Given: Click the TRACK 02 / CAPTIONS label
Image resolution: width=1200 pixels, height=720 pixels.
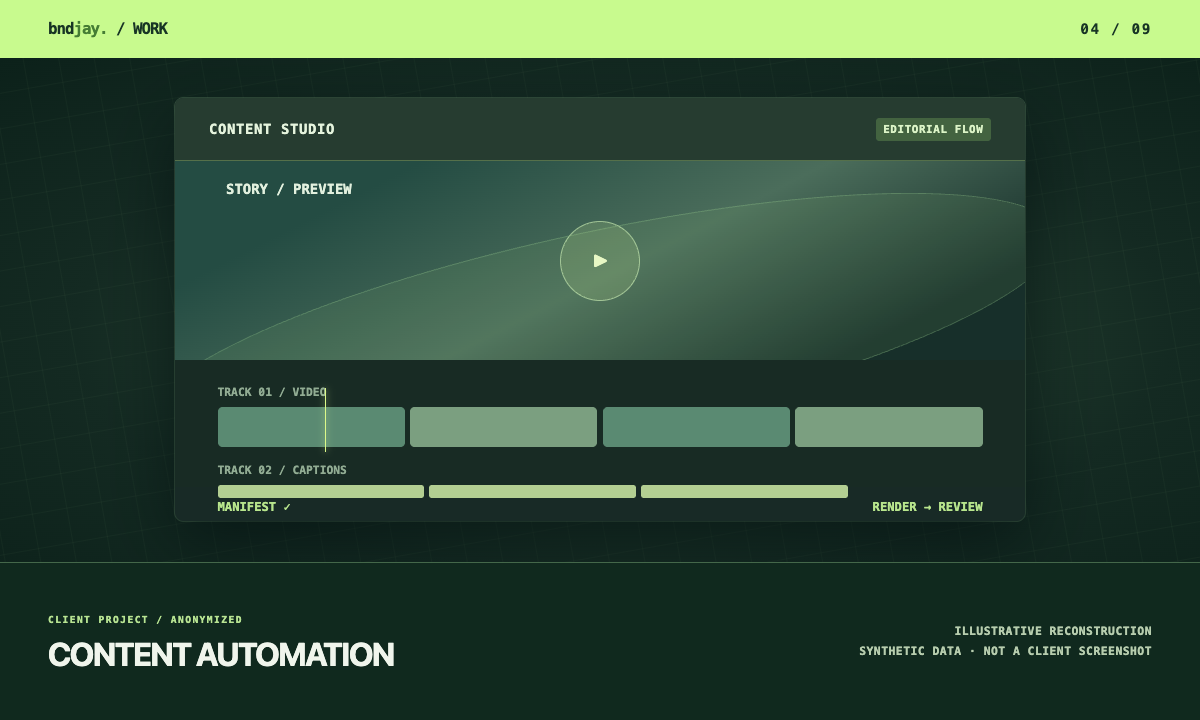Looking at the screenshot, I should pos(282,470).
